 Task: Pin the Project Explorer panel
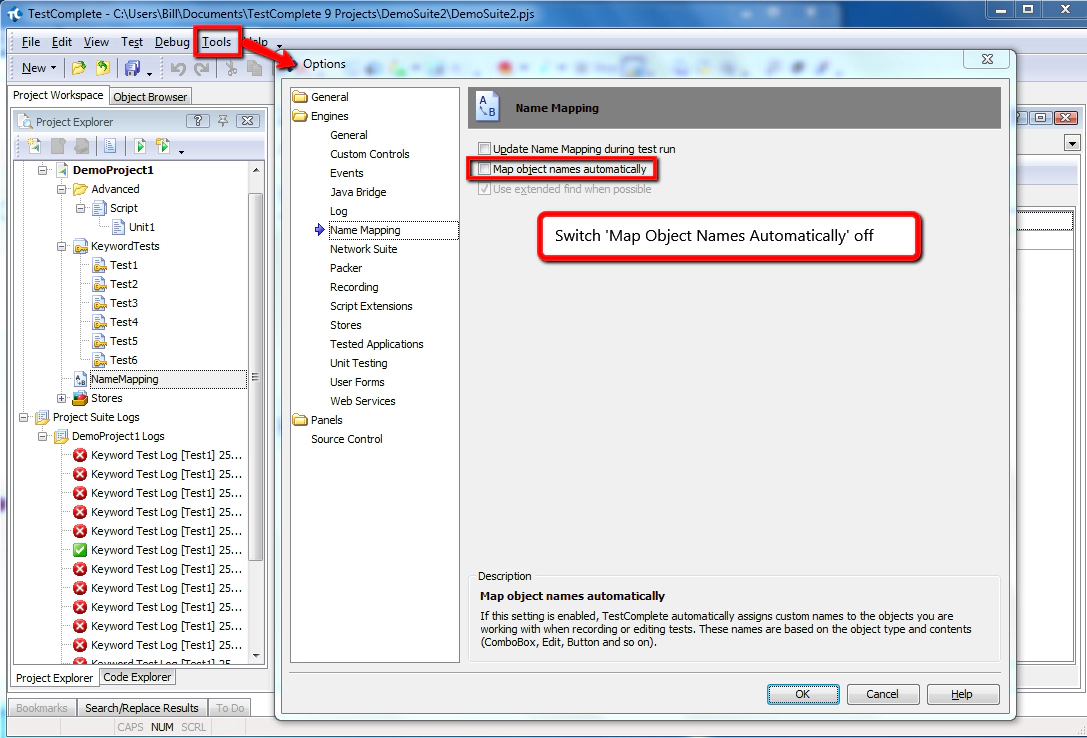point(221,120)
